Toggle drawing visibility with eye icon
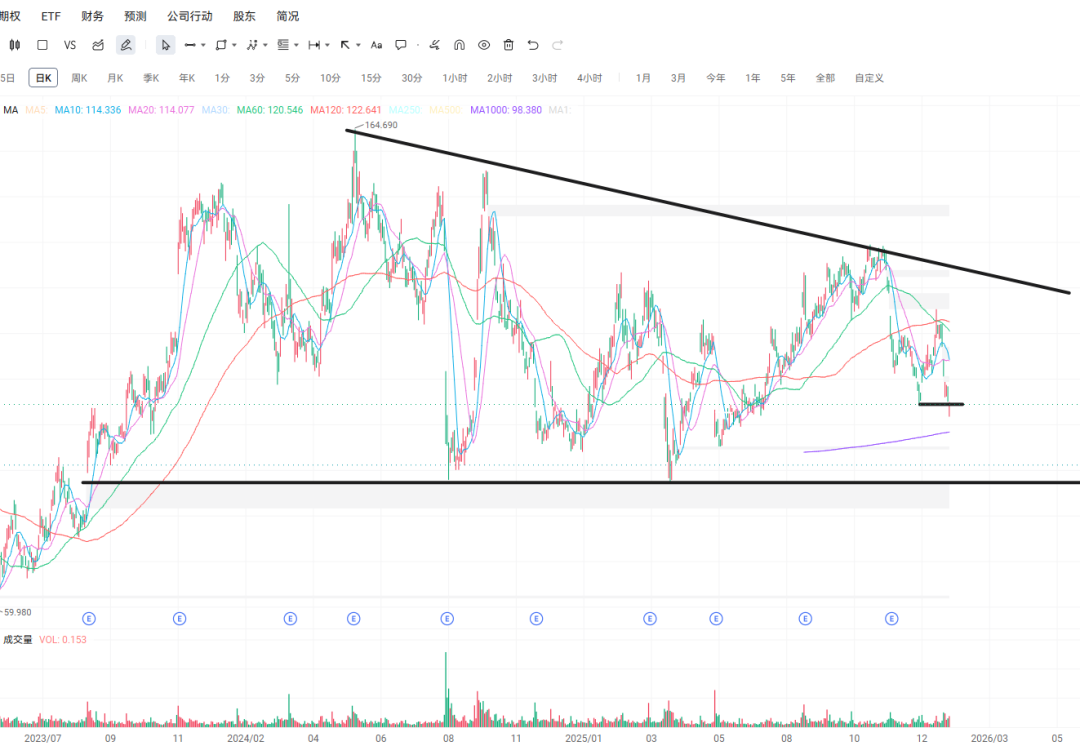This screenshot has width=1080, height=746. [x=484, y=45]
